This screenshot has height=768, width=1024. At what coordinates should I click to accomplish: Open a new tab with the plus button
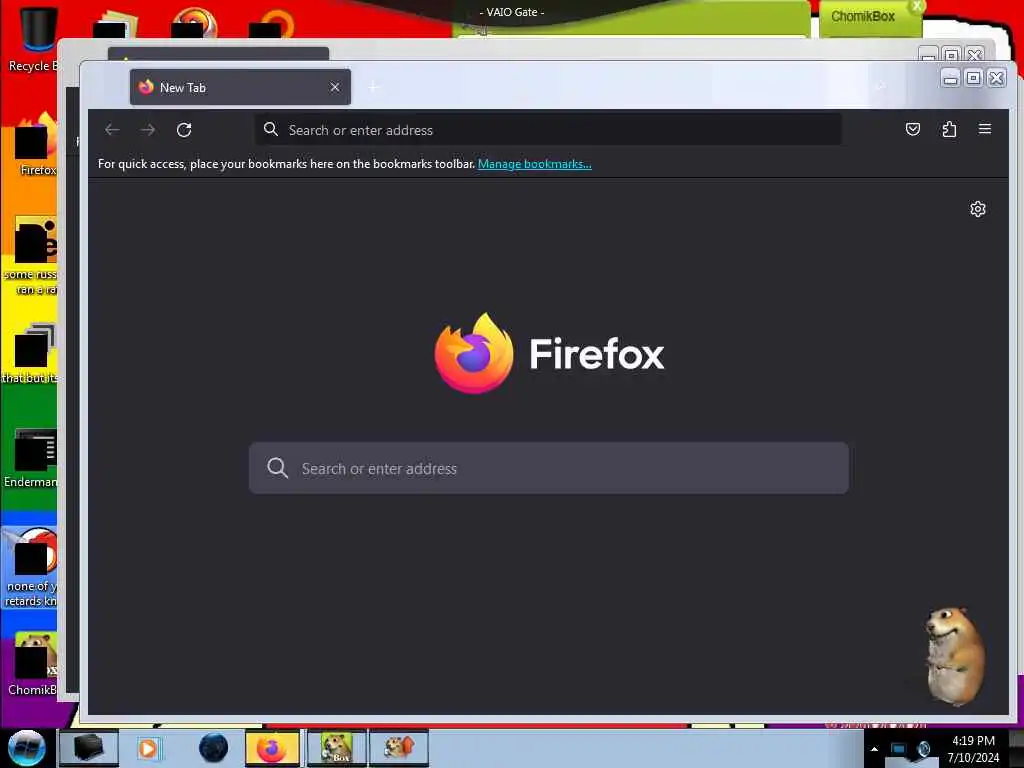click(x=374, y=87)
